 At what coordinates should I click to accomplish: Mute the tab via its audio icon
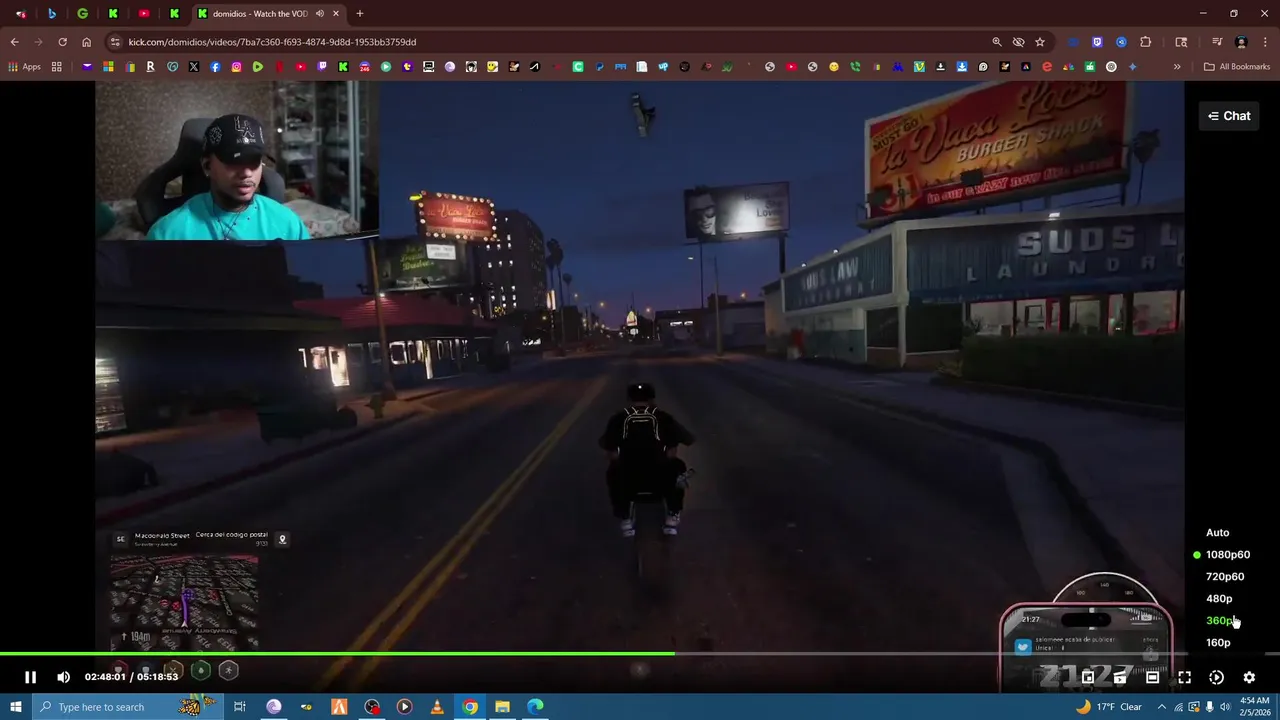(320, 14)
